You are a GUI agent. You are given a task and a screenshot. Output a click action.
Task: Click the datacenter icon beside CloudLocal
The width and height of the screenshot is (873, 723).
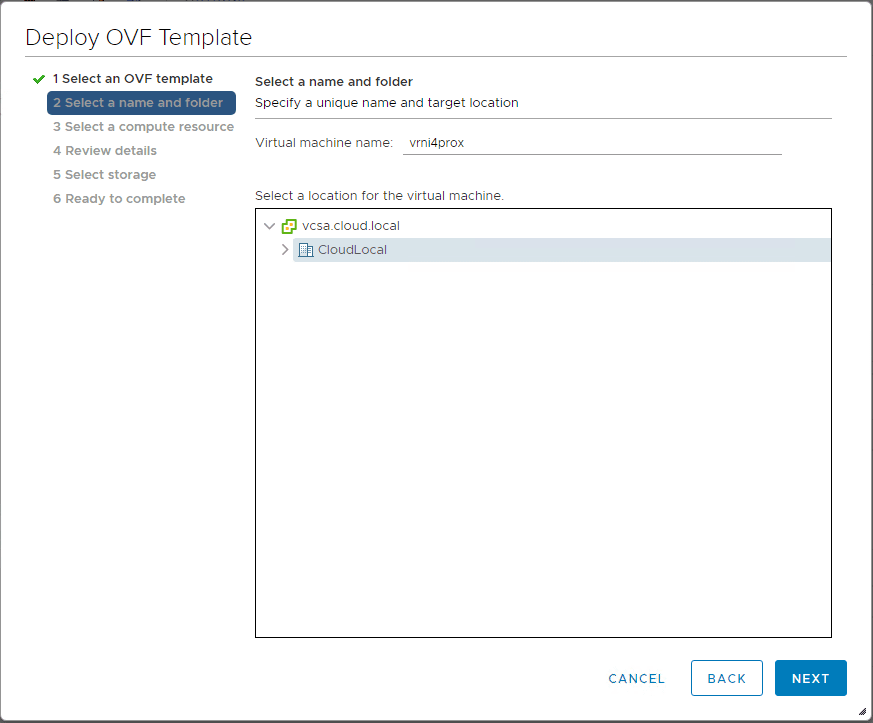[x=306, y=250]
